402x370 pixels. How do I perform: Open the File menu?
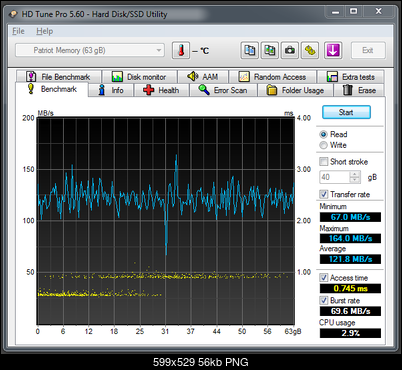(18, 31)
